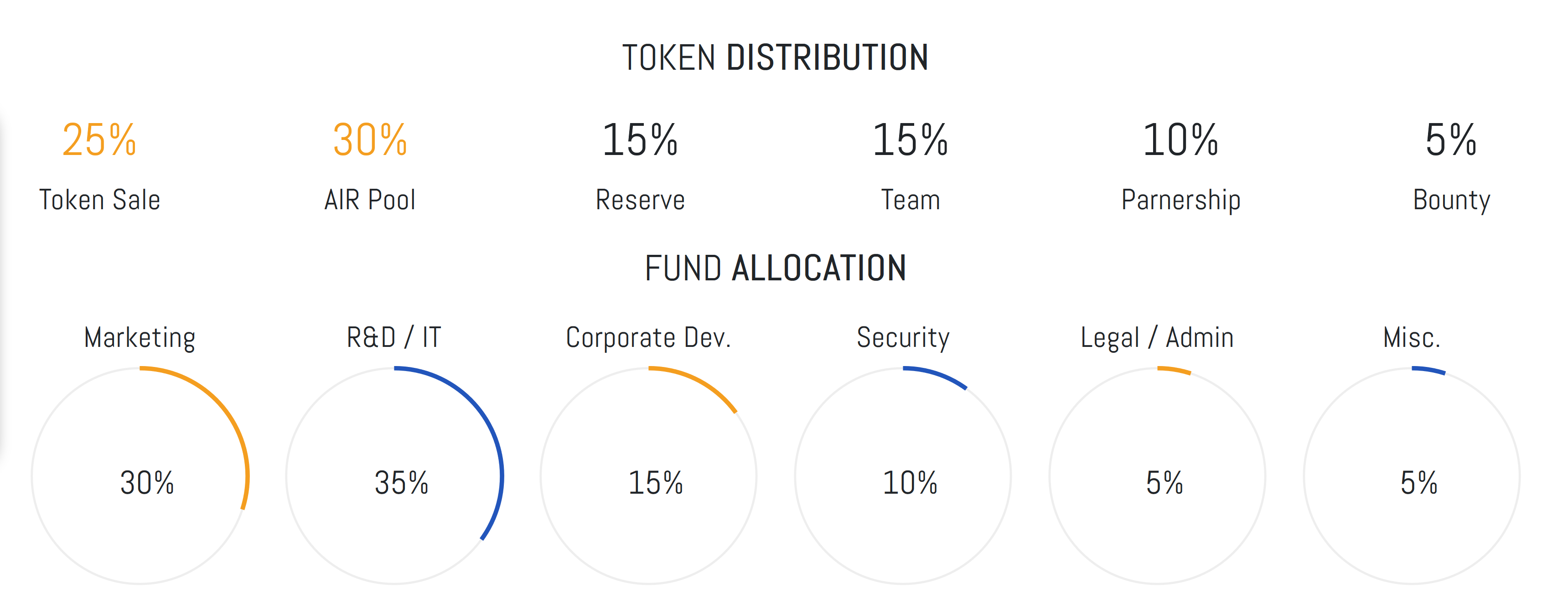This screenshot has width=1568, height=604.
Task: Click the Team label
Action: coord(910,200)
